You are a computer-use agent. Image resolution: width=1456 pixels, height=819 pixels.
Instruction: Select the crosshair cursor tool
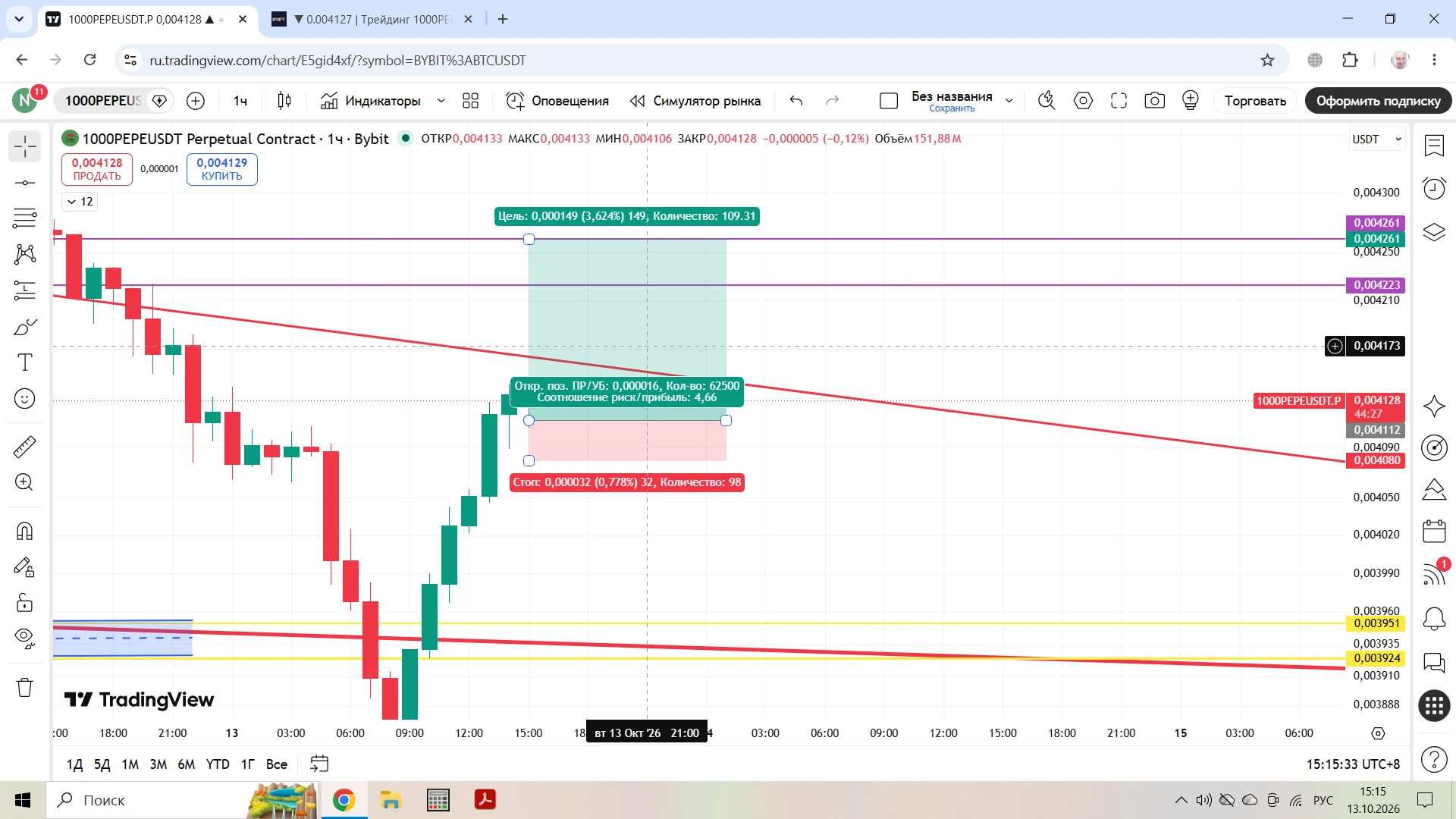(24, 146)
